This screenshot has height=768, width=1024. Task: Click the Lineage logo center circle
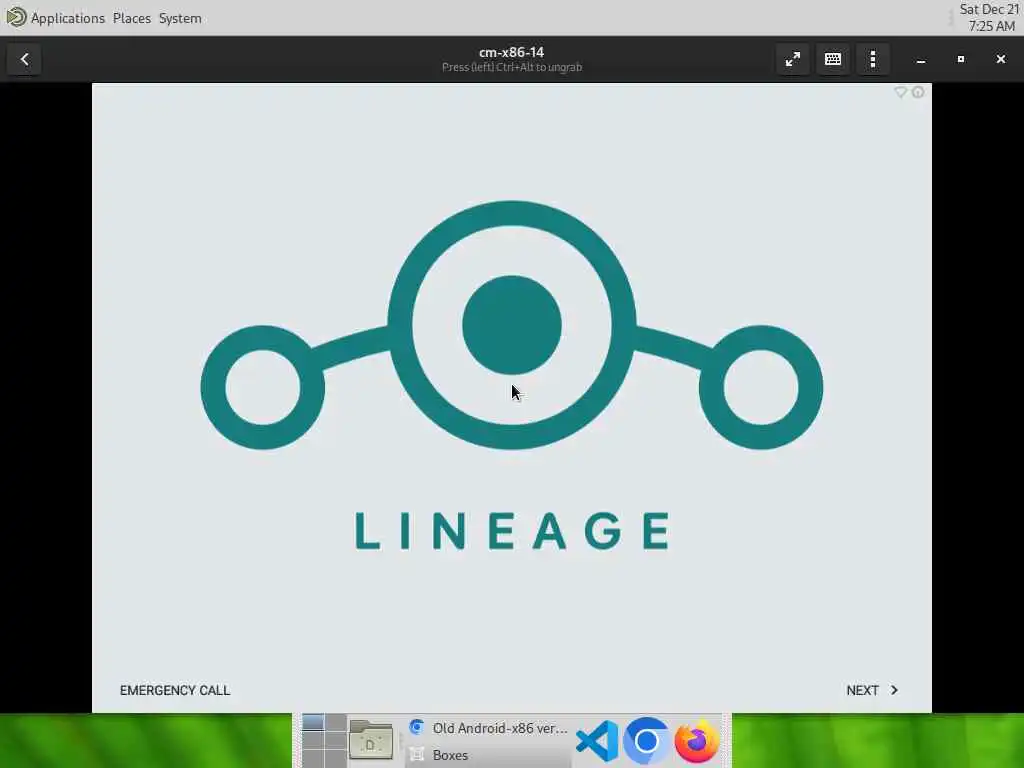pyautogui.click(x=512, y=325)
